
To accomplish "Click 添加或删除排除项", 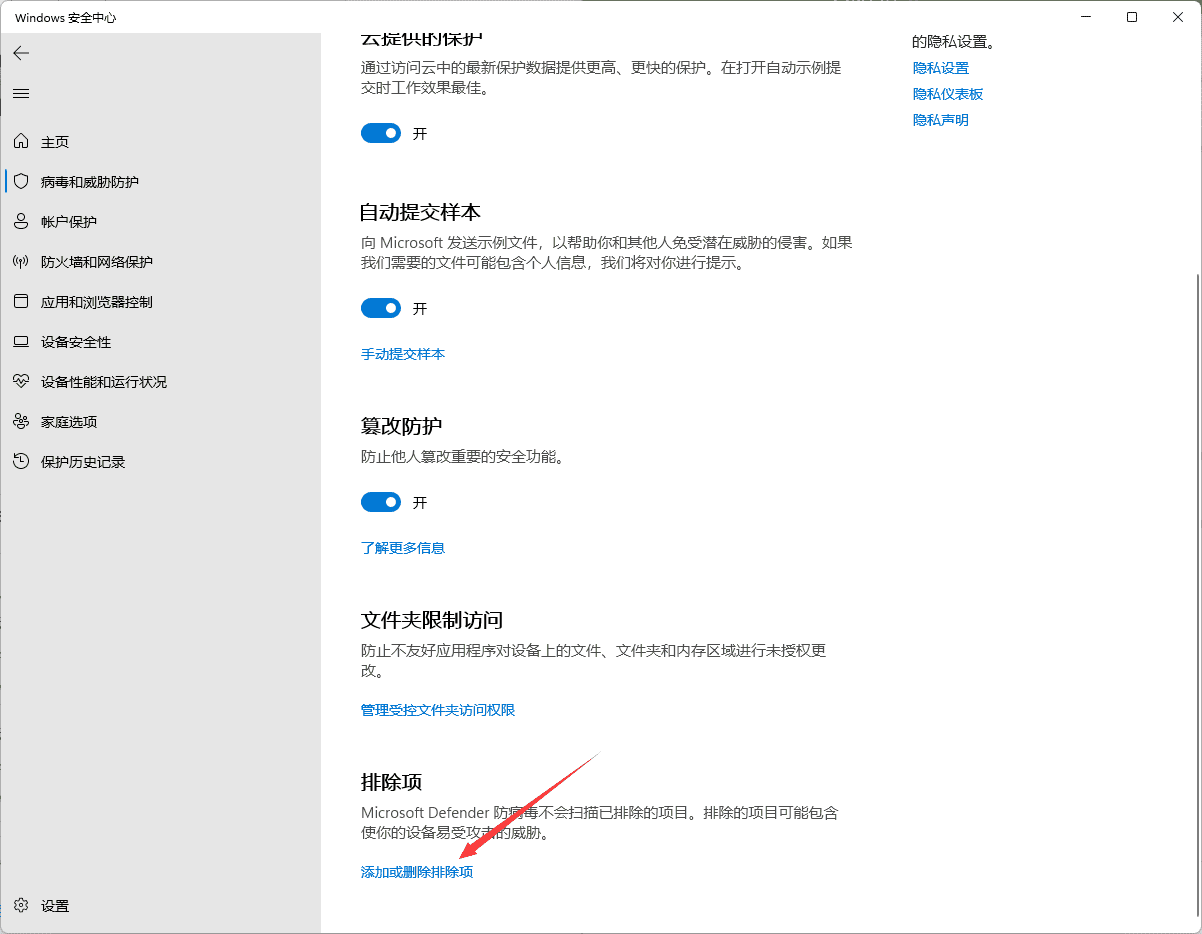I will point(417,871).
